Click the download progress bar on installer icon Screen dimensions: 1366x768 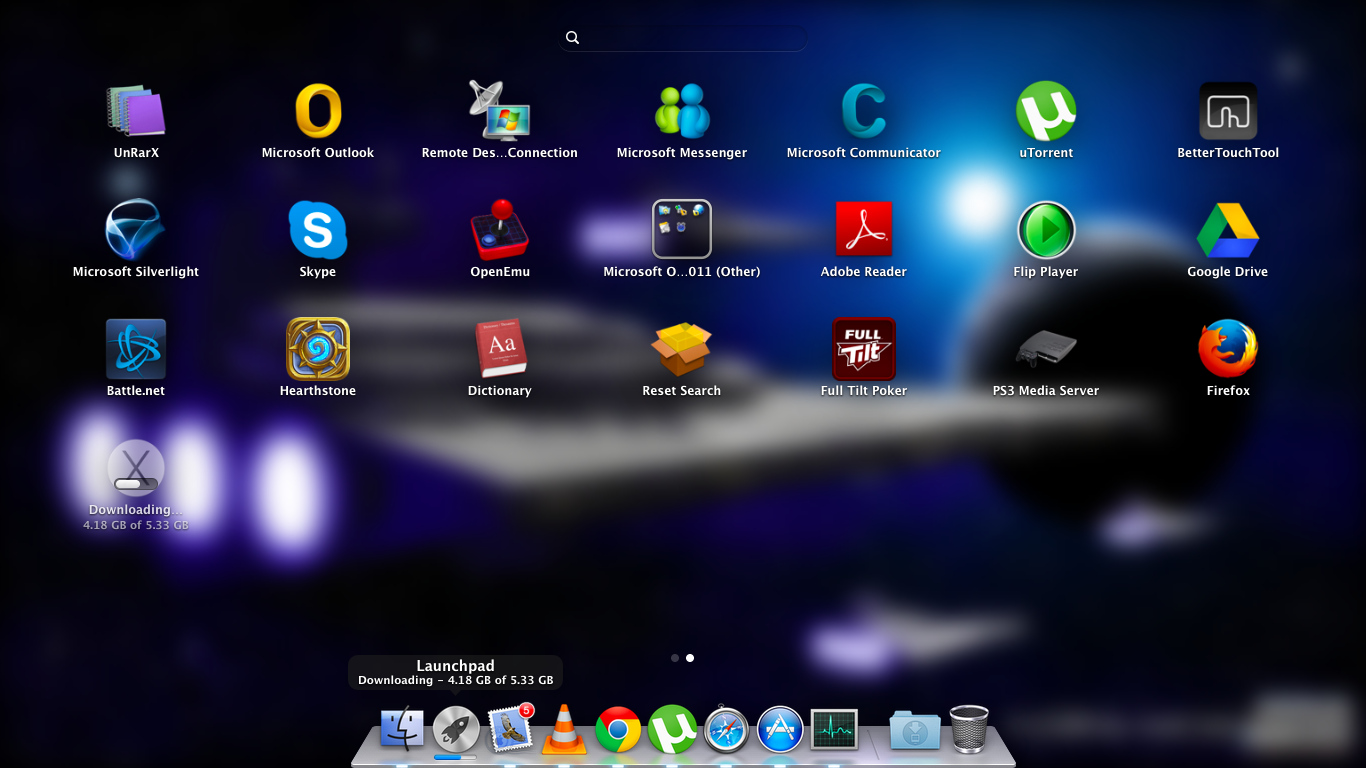point(136,484)
